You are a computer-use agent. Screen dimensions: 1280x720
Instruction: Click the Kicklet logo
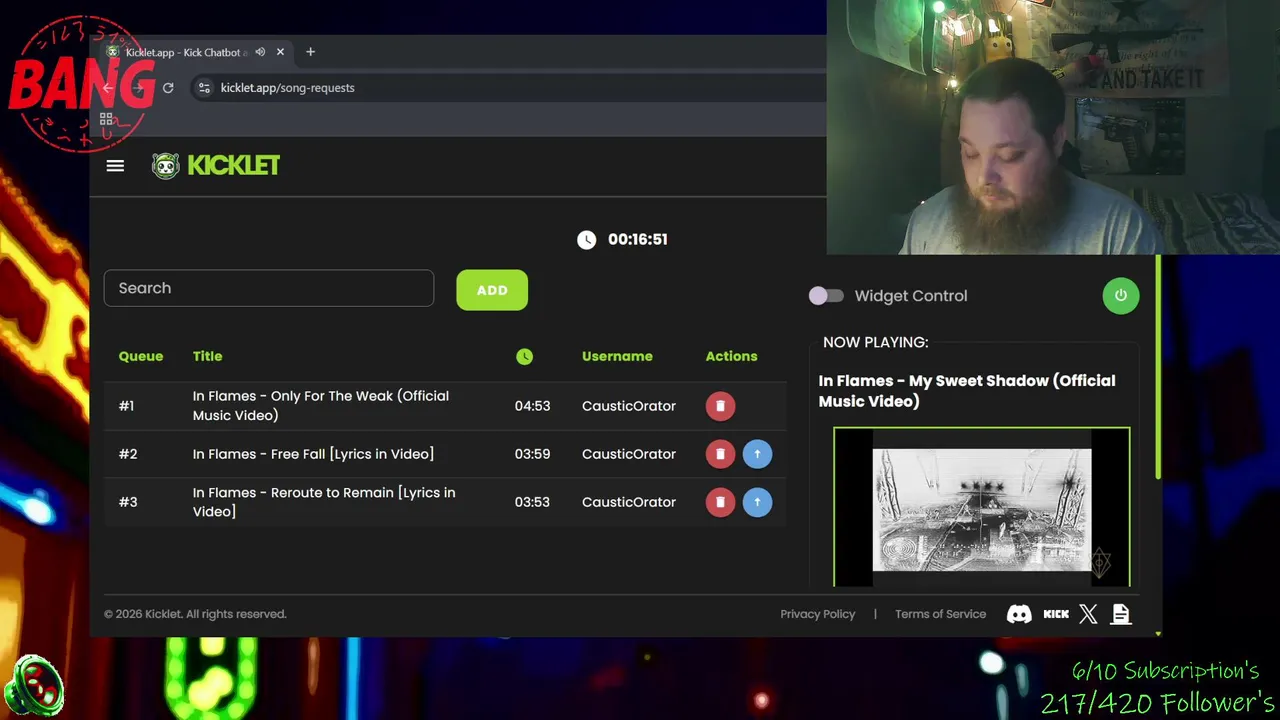click(x=215, y=165)
